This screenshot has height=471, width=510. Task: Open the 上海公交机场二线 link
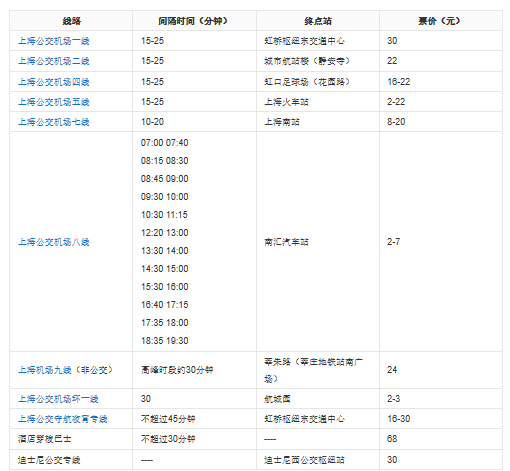click(54, 61)
